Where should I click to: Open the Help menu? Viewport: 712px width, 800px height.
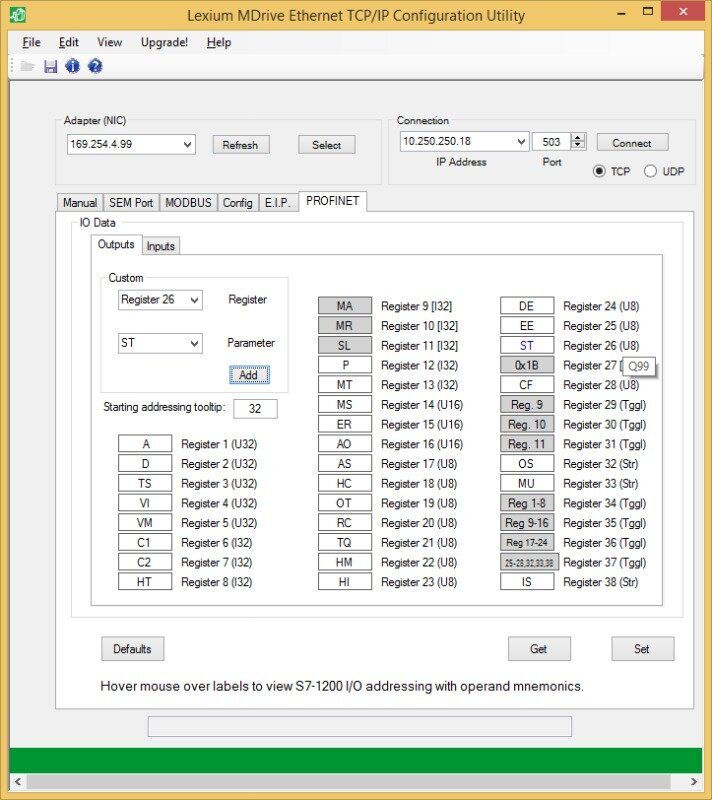pyautogui.click(x=219, y=42)
